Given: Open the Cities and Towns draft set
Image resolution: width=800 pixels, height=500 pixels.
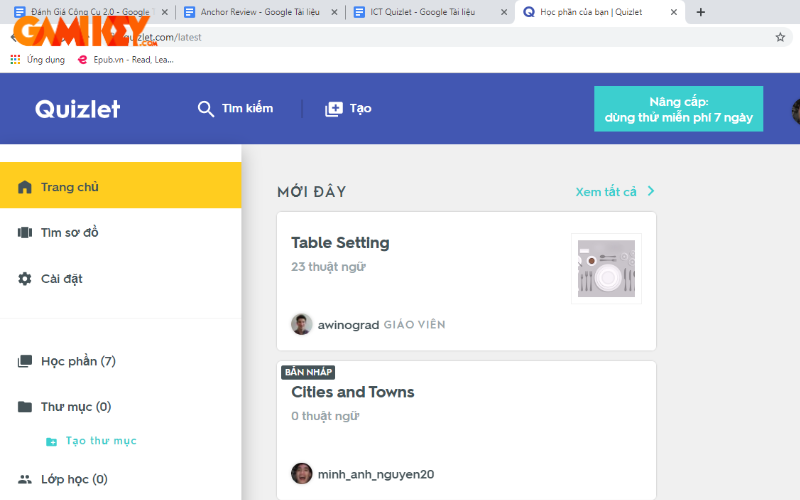Looking at the screenshot, I should 353,392.
